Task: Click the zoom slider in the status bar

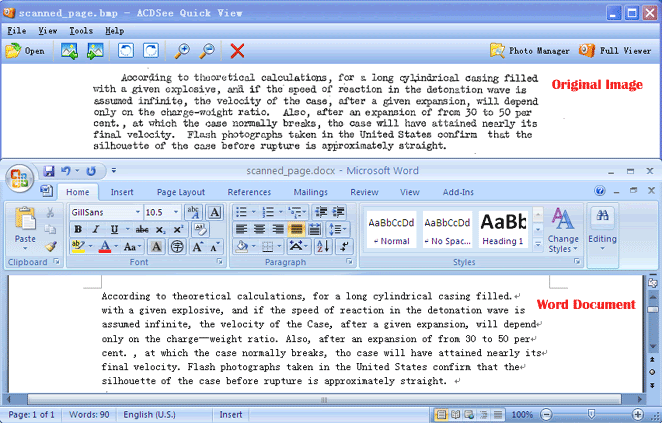Action: click(x=591, y=415)
